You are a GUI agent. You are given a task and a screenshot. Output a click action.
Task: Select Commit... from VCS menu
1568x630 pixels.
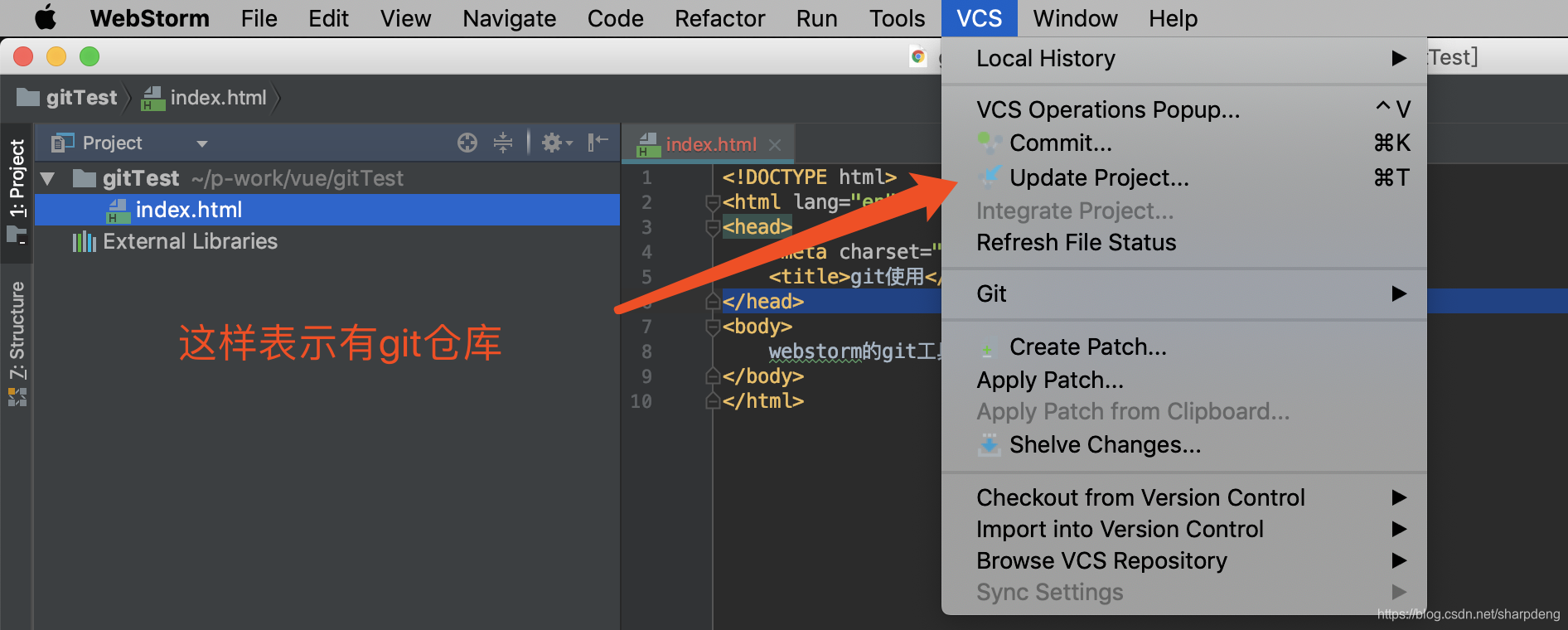(1184, 143)
